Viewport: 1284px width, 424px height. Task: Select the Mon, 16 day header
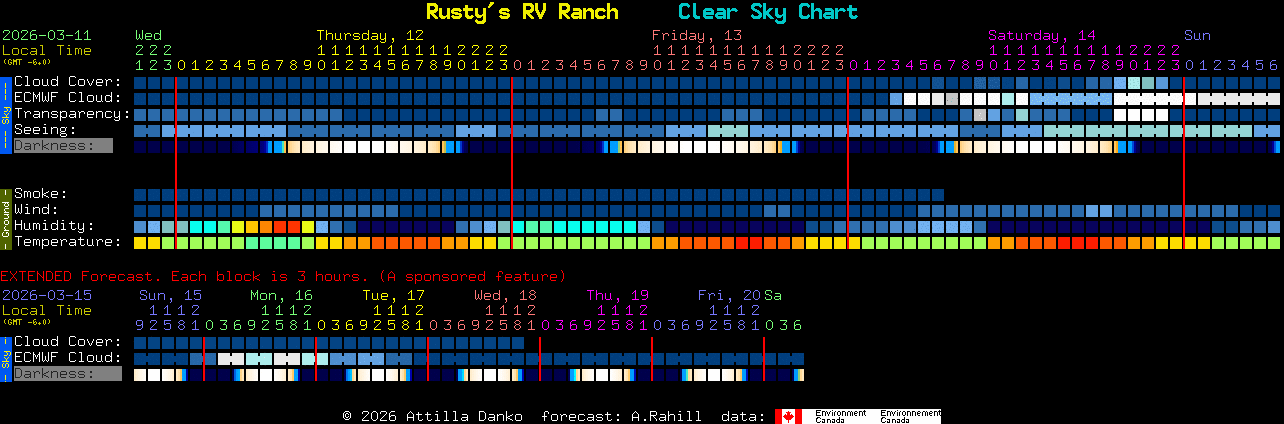(x=281, y=295)
